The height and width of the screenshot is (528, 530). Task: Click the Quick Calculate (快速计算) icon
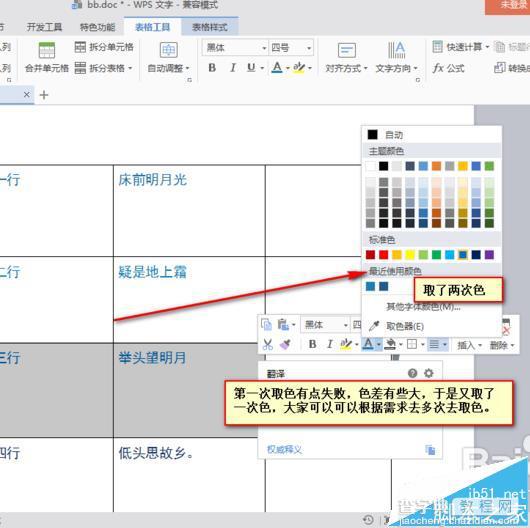pos(437,47)
